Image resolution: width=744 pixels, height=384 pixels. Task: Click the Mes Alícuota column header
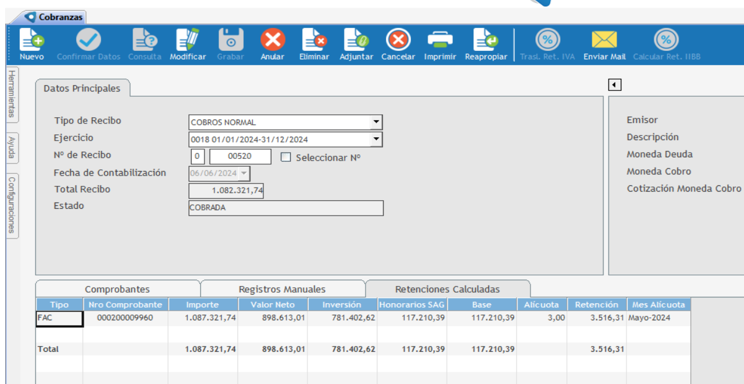coord(658,305)
